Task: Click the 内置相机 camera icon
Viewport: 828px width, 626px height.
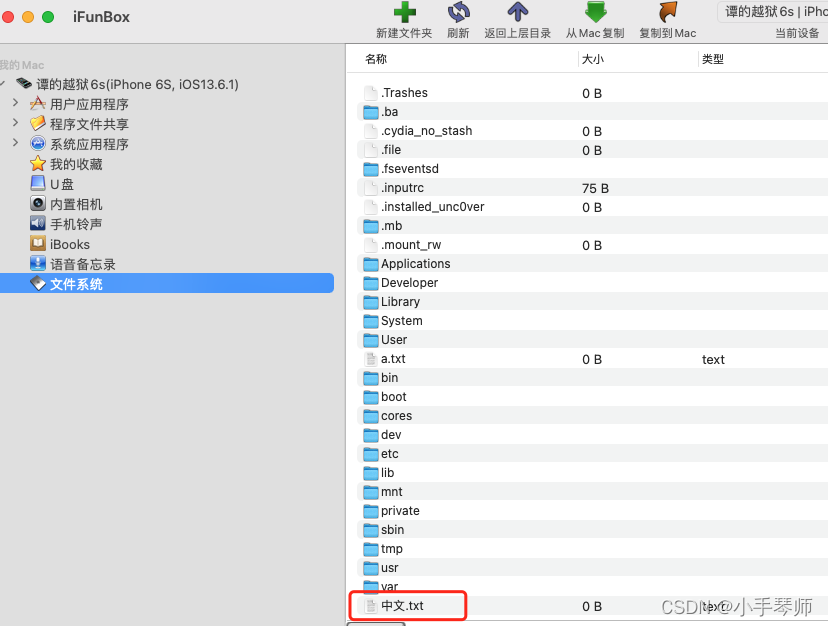Action: pyautogui.click(x=37, y=203)
